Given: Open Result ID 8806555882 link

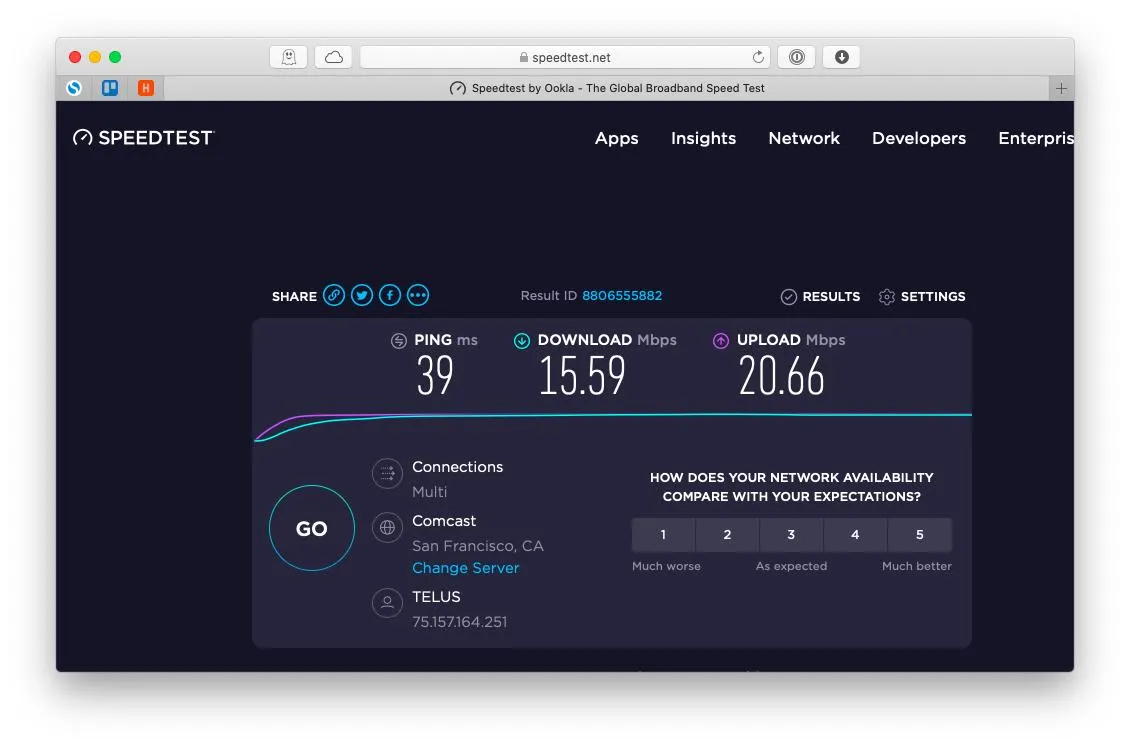Looking at the screenshot, I should 622,296.
